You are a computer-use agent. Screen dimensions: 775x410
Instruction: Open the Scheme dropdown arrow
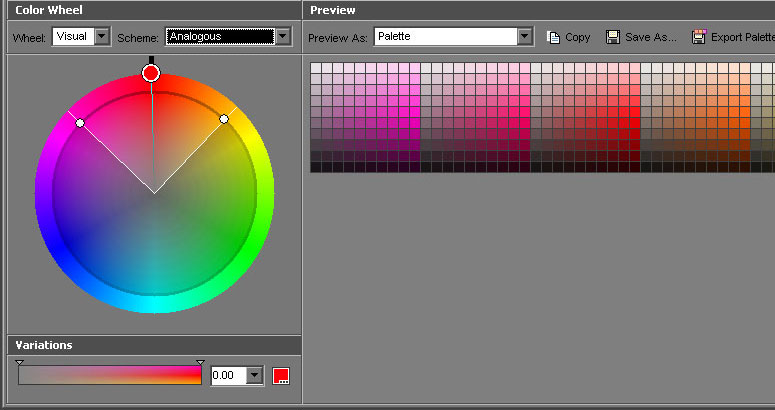(283, 36)
